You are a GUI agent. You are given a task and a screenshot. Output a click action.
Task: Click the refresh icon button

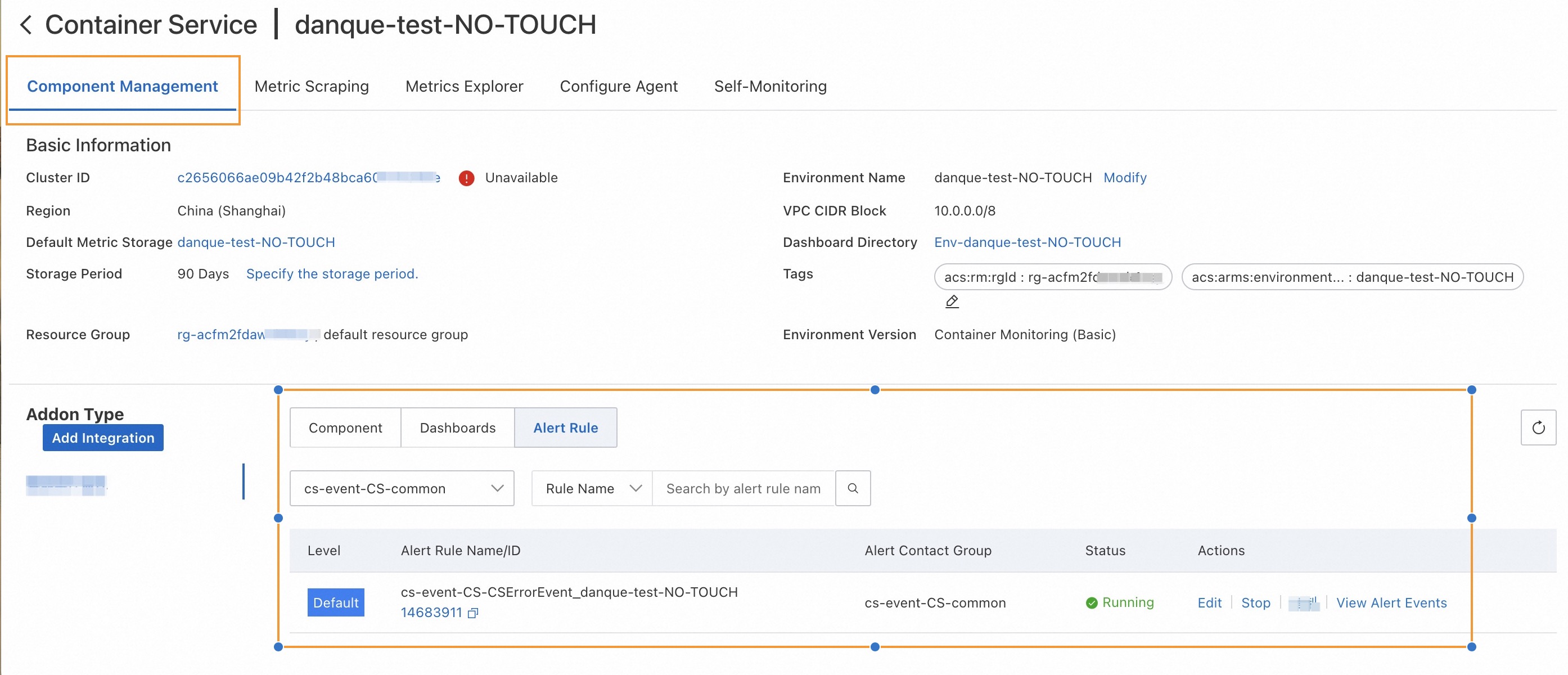click(x=1538, y=428)
